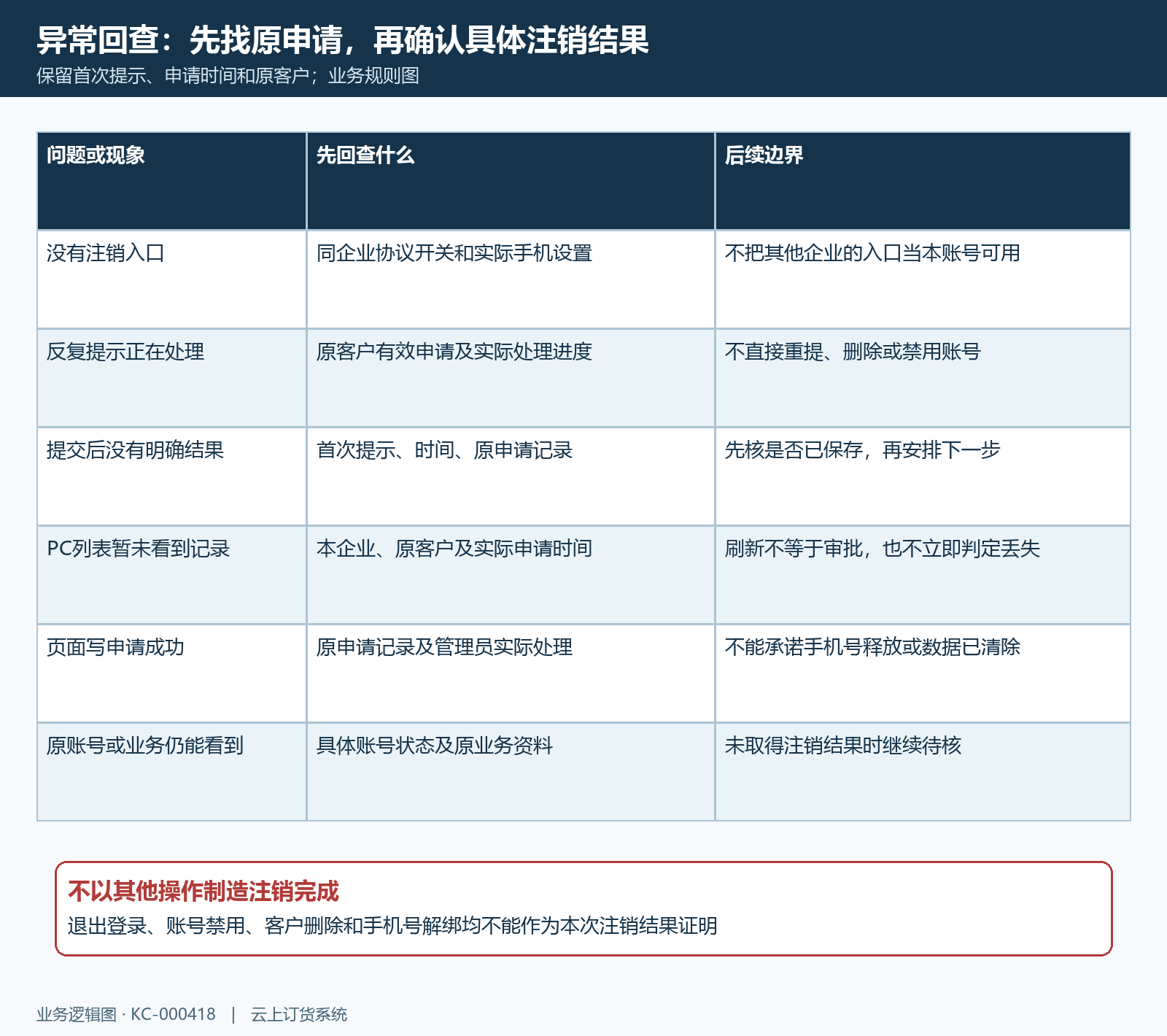Click cell 同企业协议开关和实际手机设置

[x=511, y=279]
